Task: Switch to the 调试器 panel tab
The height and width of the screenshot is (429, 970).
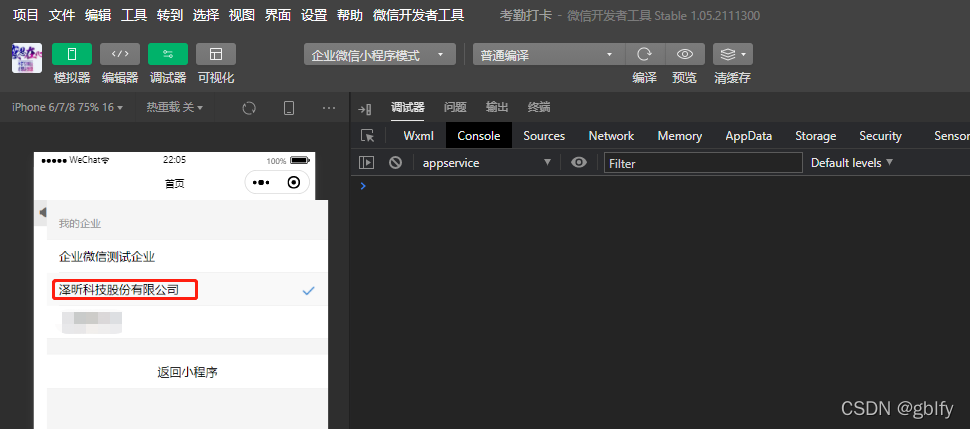Action: pyautogui.click(x=408, y=108)
